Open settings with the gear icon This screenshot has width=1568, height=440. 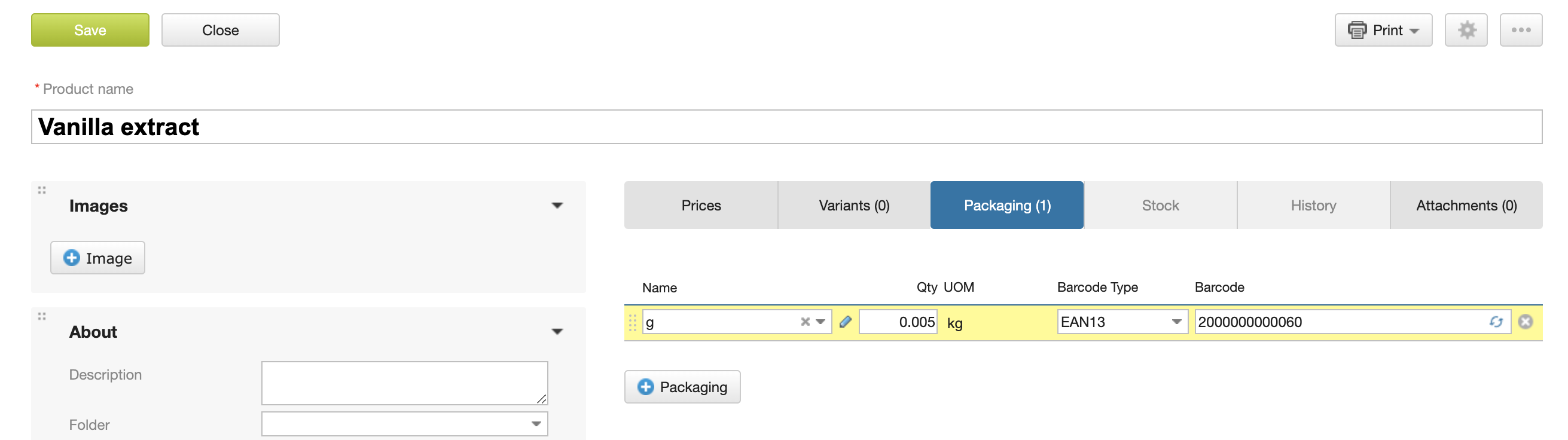pyautogui.click(x=1466, y=30)
